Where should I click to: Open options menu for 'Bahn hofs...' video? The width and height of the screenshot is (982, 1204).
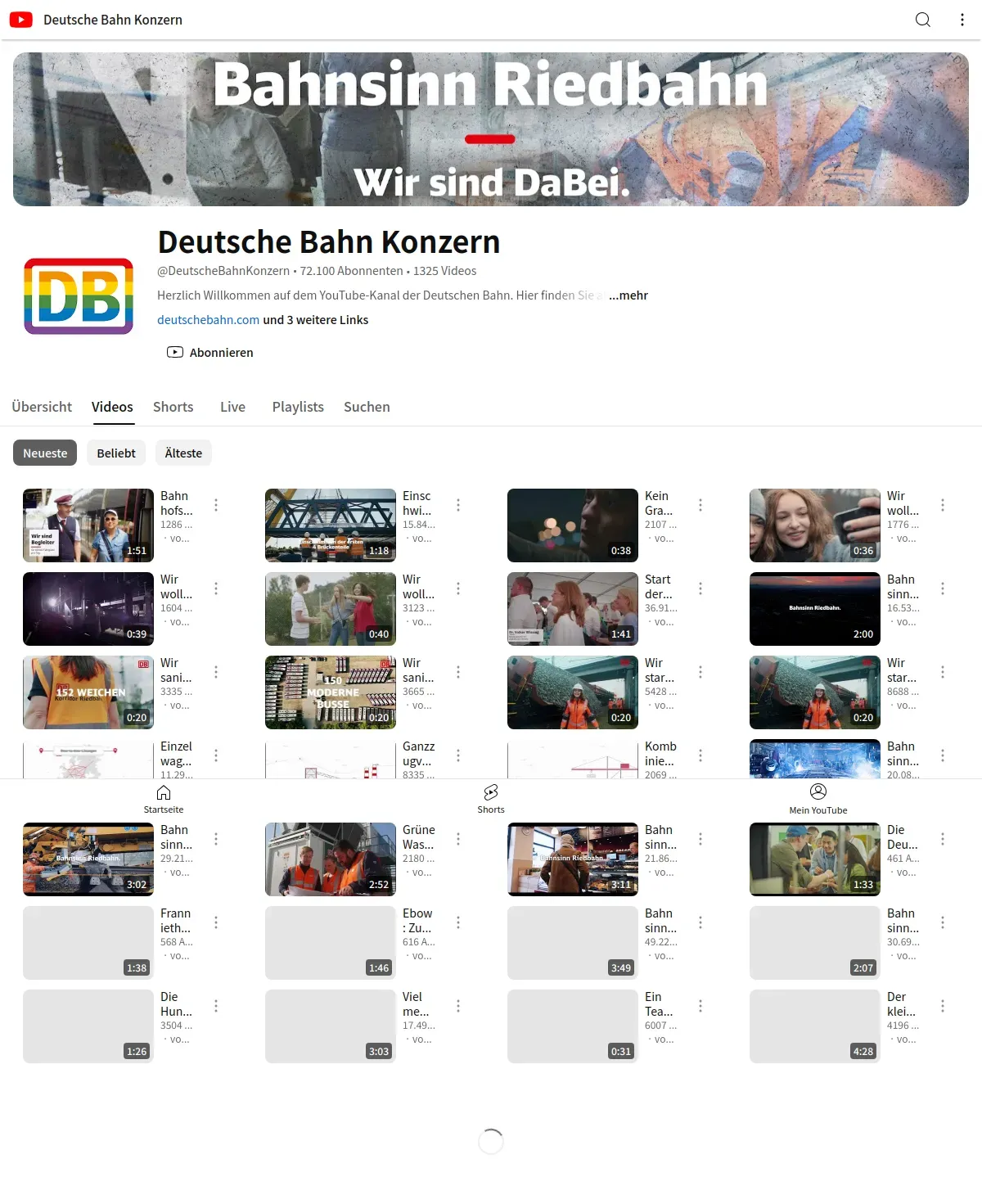pos(216,505)
